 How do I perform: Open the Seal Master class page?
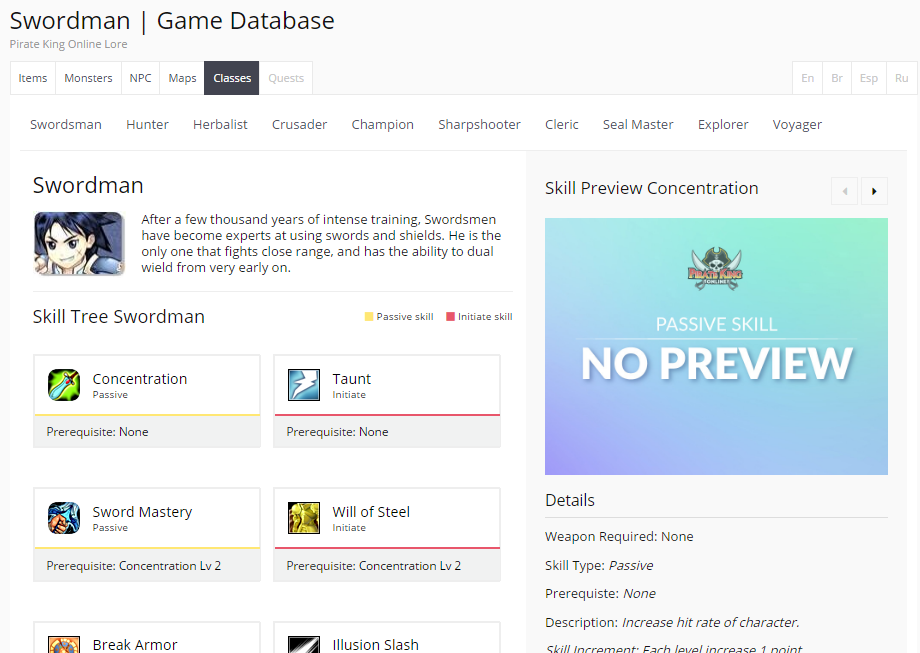(x=638, y=124)
